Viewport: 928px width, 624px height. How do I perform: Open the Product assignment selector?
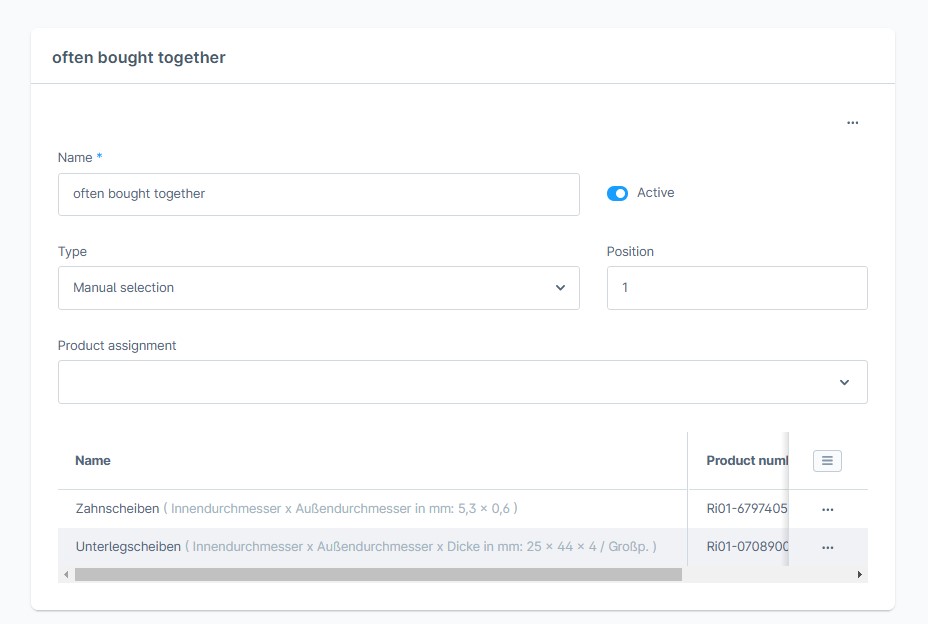[x=463, y=381]
